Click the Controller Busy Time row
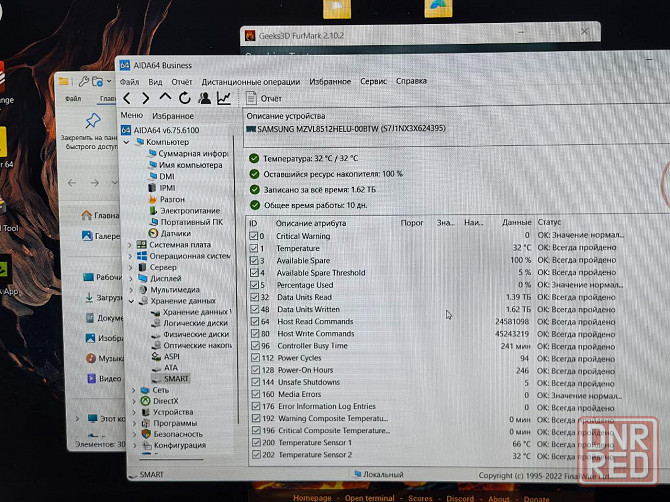670x502 pixels. 434,346
